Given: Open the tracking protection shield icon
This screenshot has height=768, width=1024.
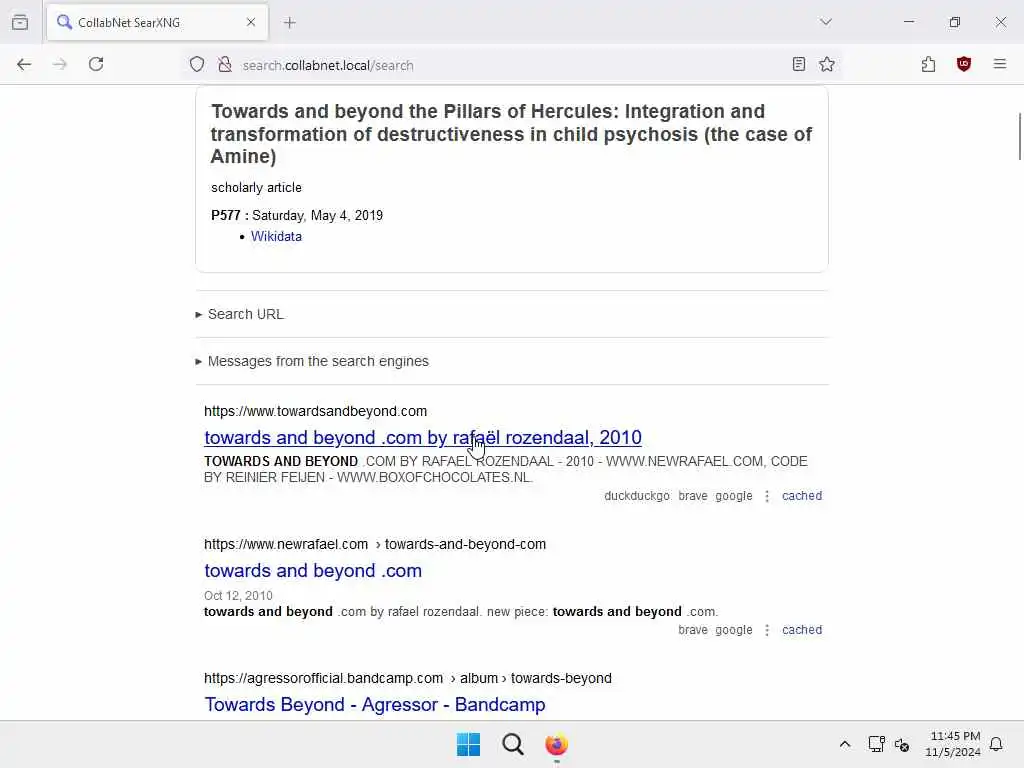Looking at the screenshot, I should coord(197,65).
